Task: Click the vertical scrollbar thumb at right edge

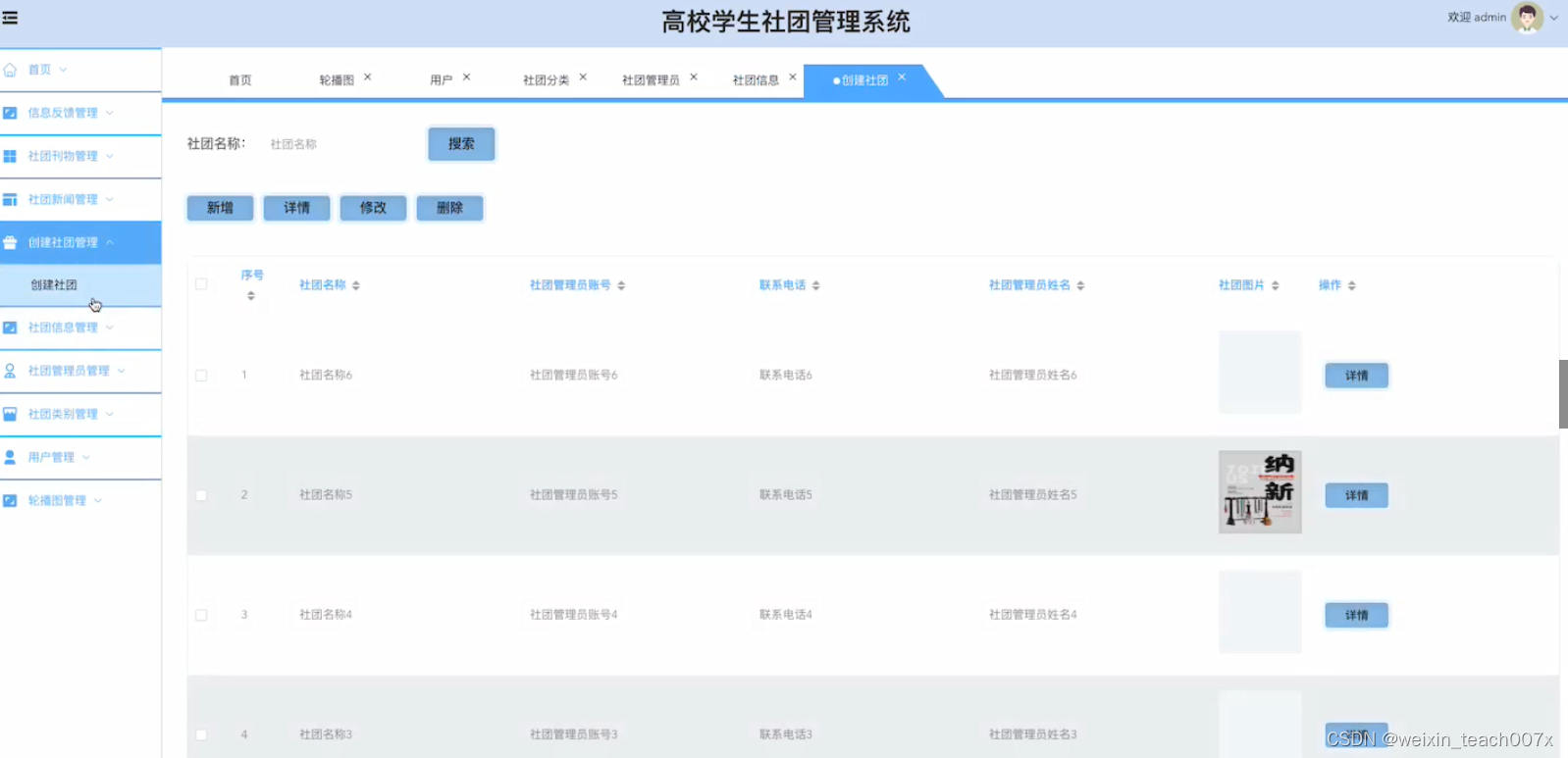Action: 1563,394
